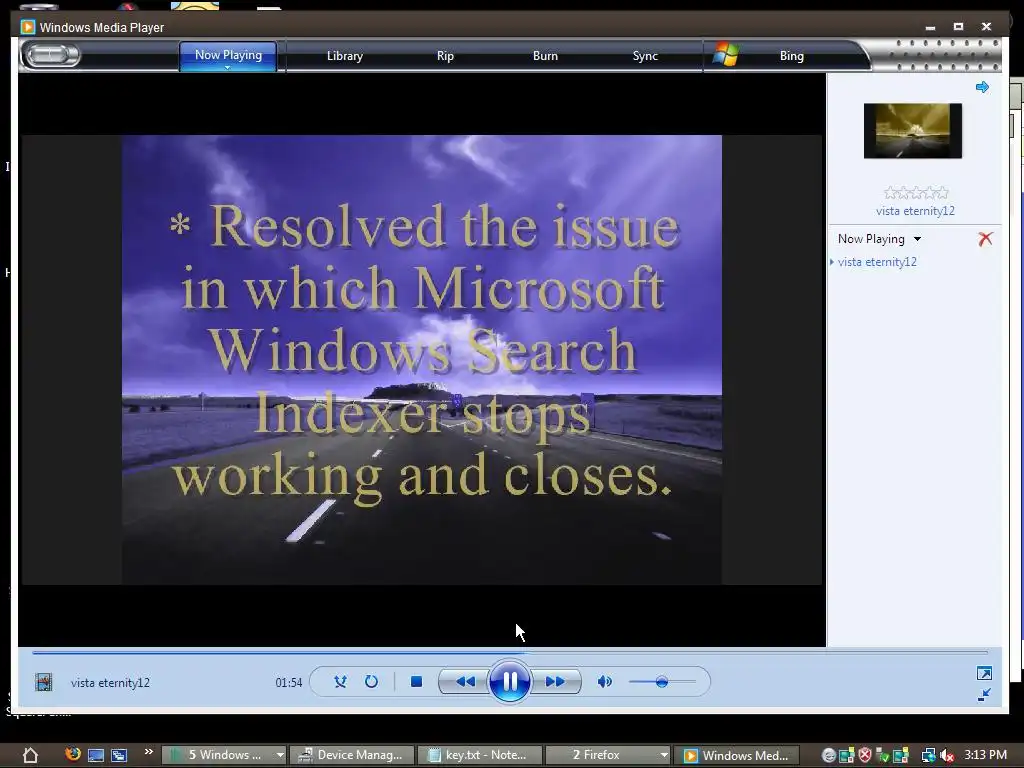Open the 2 Firefox taskbar group
This screenshot has width=1024, height=768.
608,756
